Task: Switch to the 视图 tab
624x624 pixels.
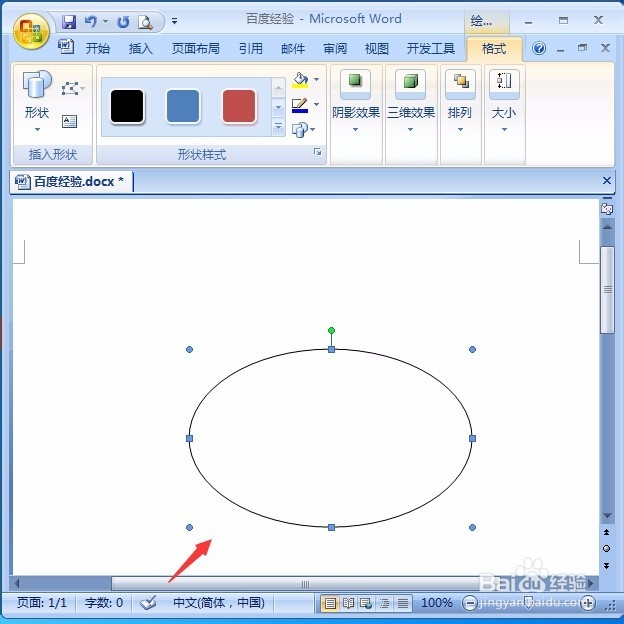Action: click(x=376, y=49)
